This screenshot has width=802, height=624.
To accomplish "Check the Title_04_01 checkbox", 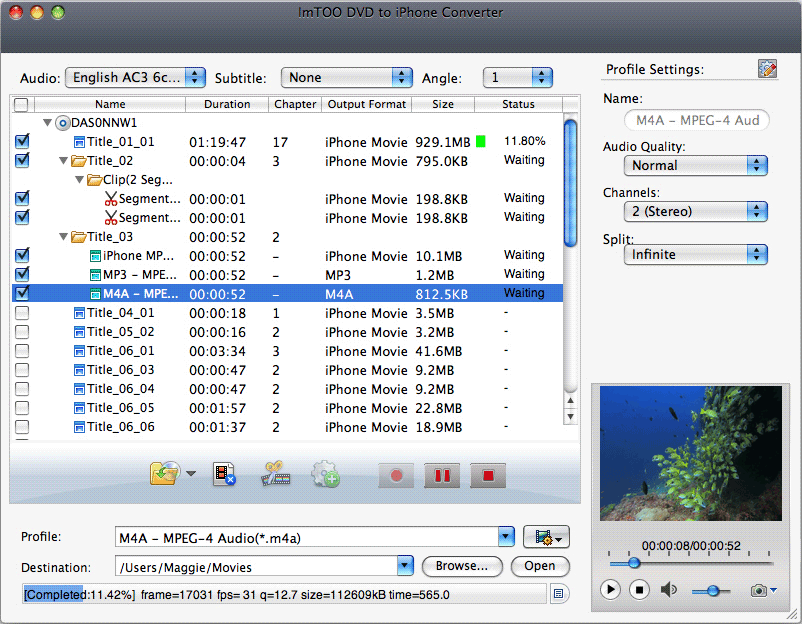I will point(22,313).
